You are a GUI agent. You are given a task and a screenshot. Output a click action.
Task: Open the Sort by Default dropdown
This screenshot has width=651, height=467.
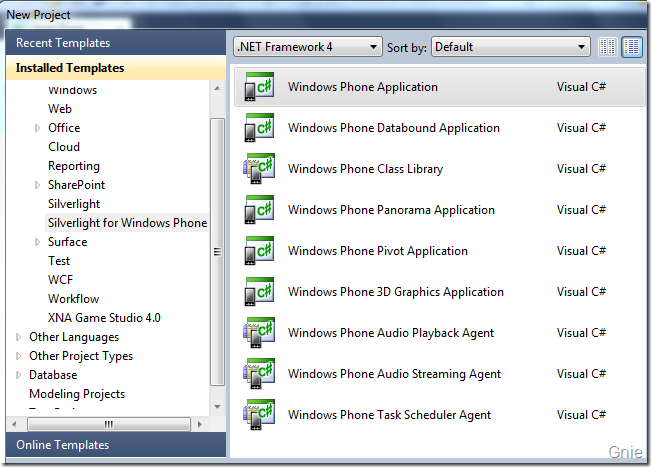point(511,47)
